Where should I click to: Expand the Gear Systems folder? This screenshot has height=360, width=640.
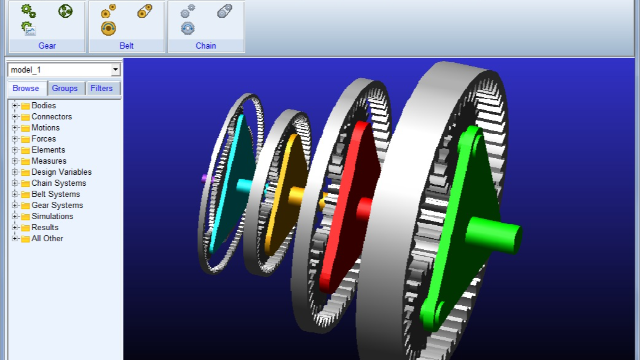pos(15,205)
